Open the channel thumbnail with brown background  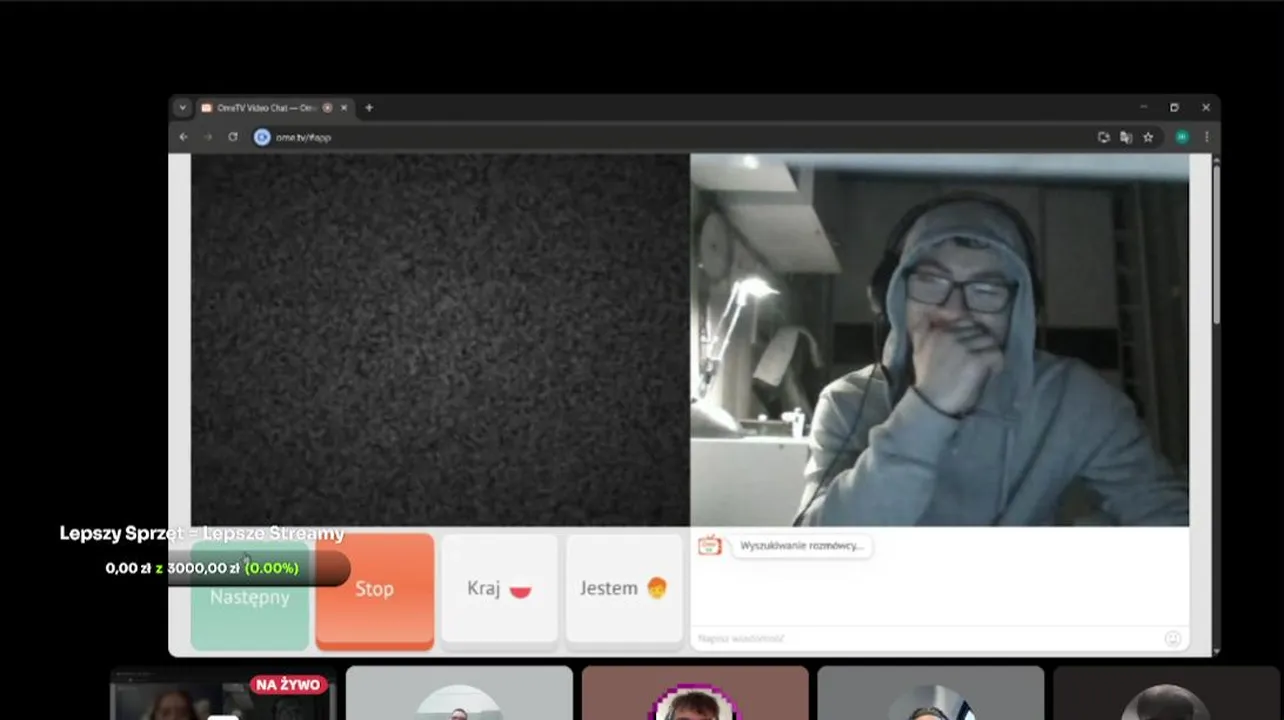[x=695, y=694]
